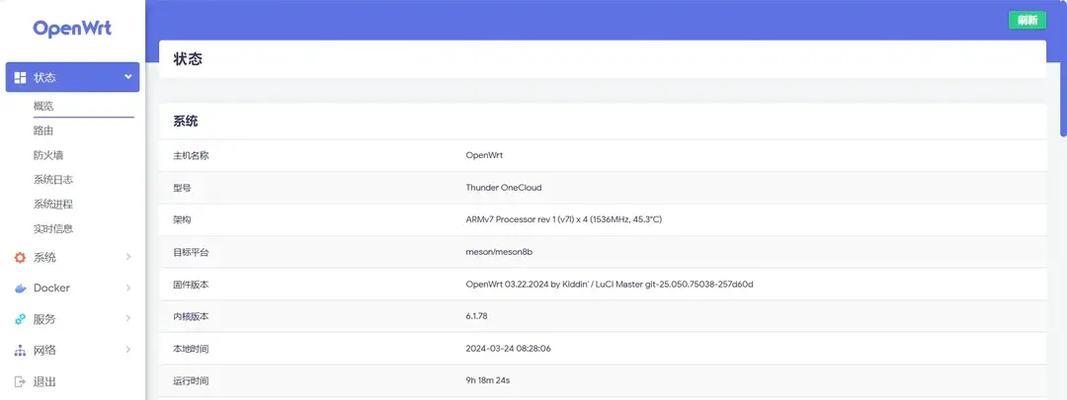Screen dimensions: 1067x400
Task: Open the 概览 submenu item
Action: point(44,106)
